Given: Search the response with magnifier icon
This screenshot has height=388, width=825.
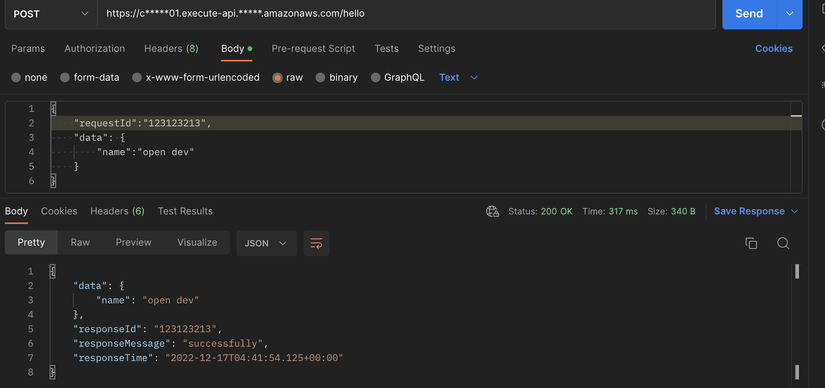Looking at the screenshot, I should [783, 243].
